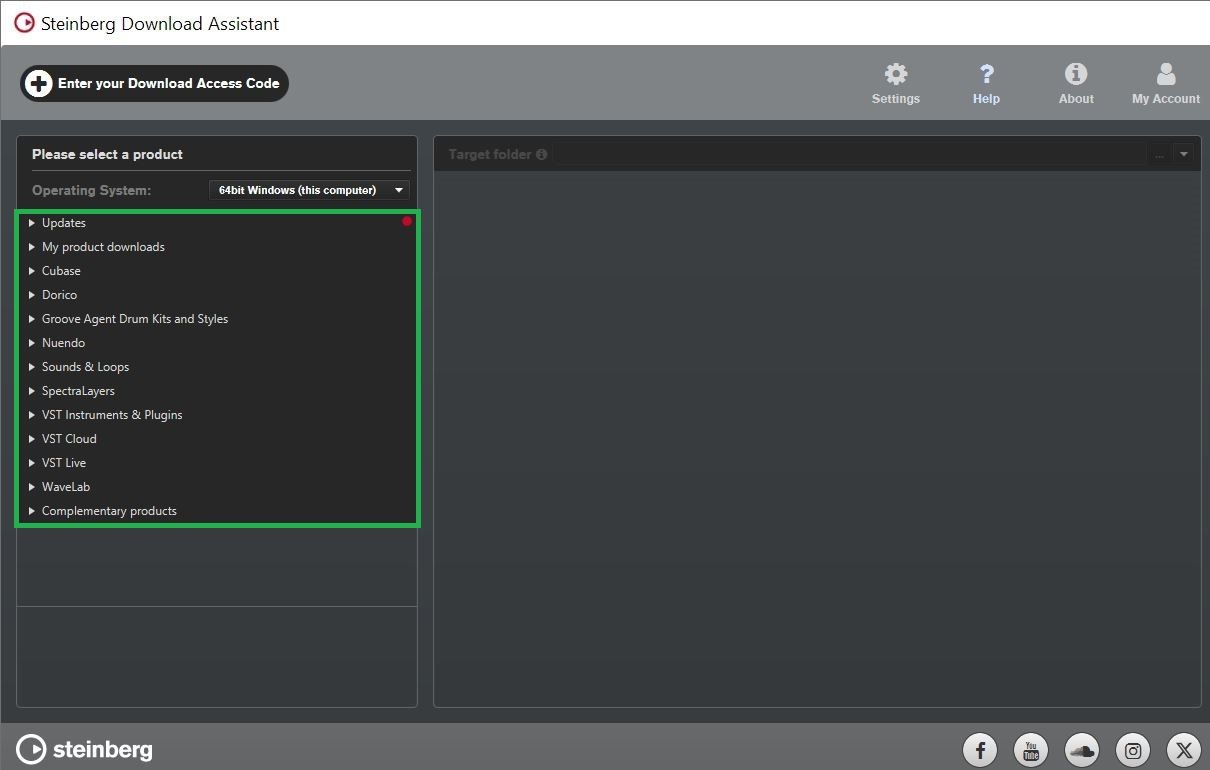The image size is (1210, 770).
Task: Open the SoundCloud icon in the footer
Action: (1082, 749)
